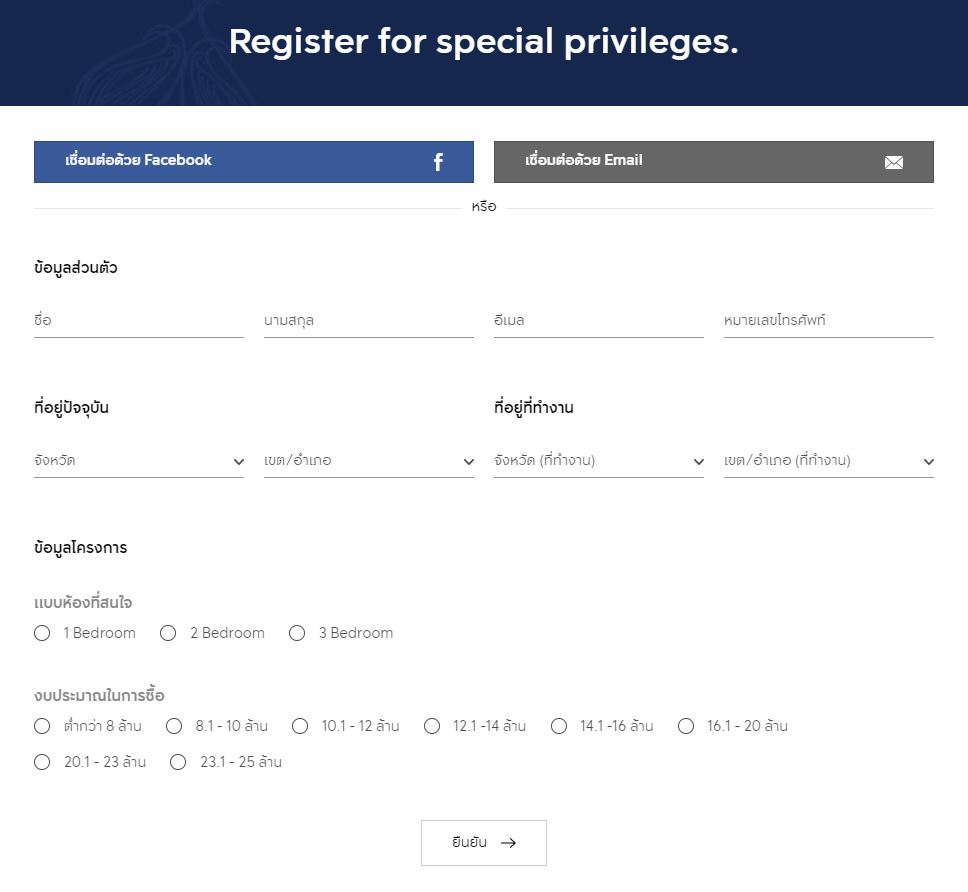
Task: Click the อีเมล input field
Action: tap(598, 321)
